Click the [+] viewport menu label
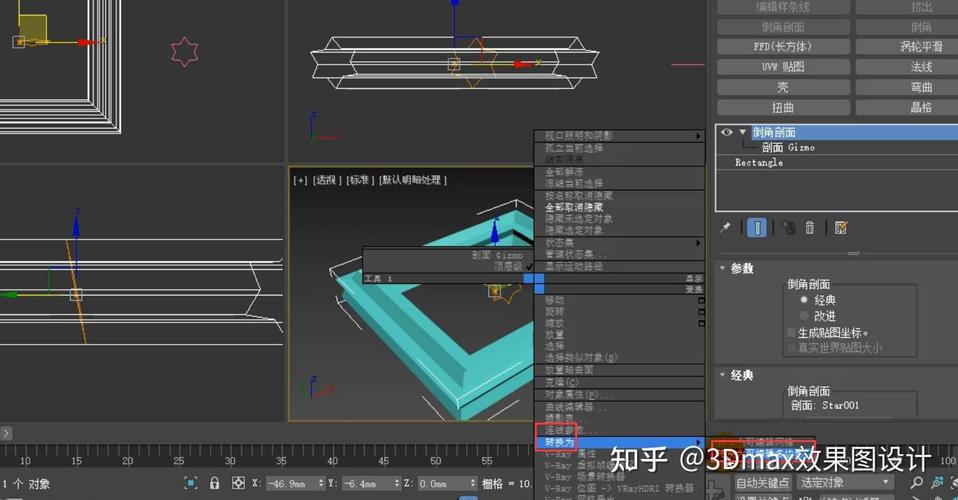Viewport: 958px width, 500px height. (x=300, y=180)
